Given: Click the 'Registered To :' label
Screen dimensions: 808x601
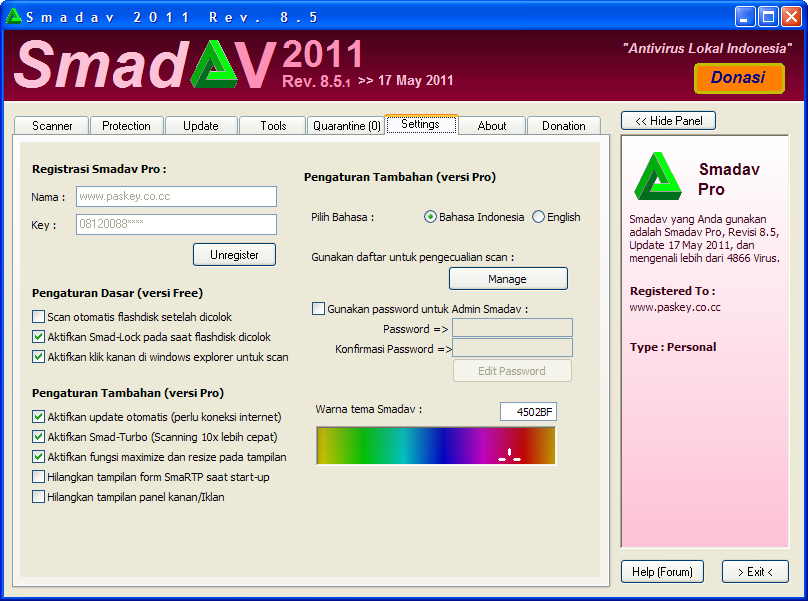Looking at the screenshot, I should 672,291.
